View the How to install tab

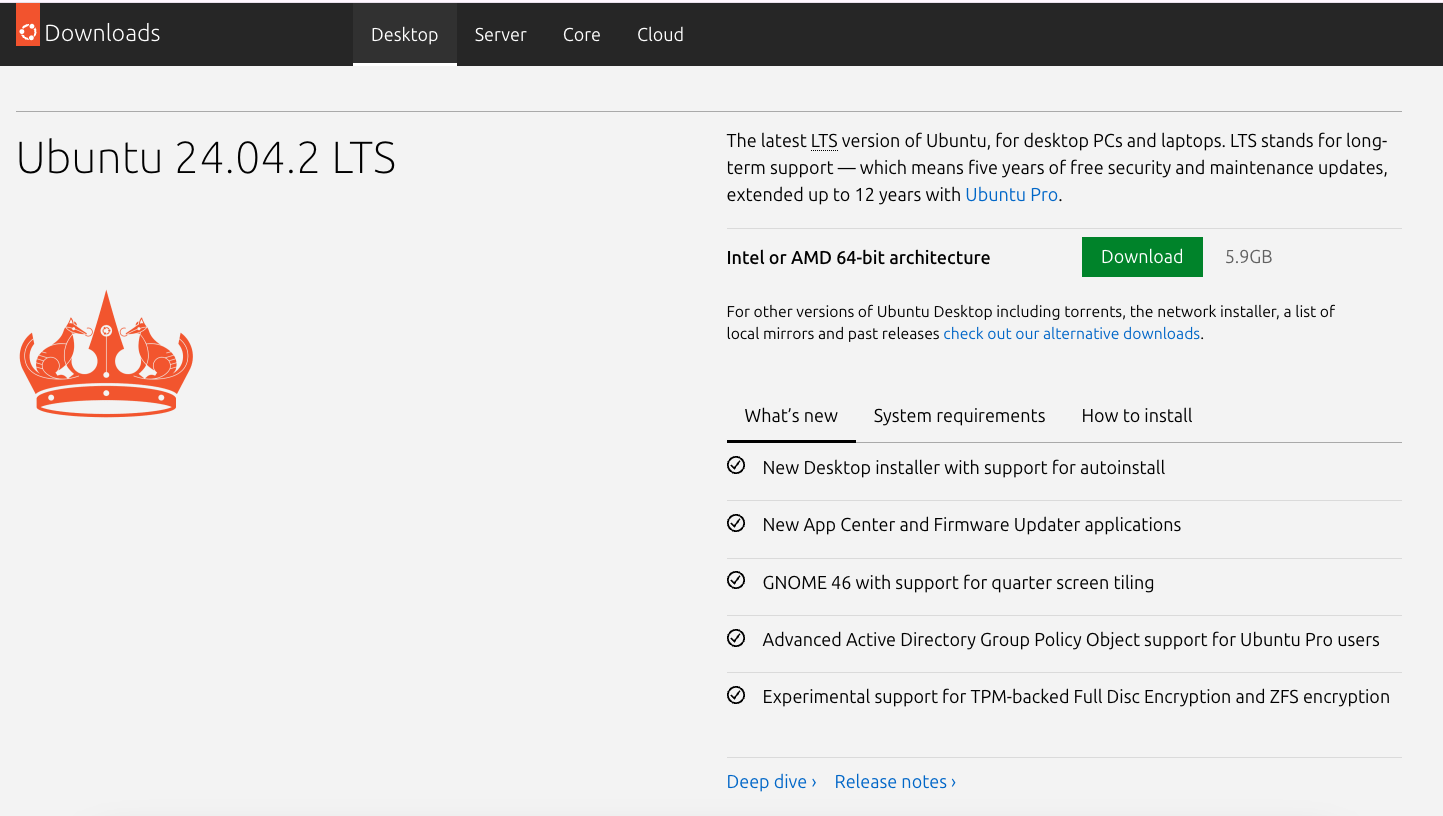pyautogui.click(x=1136, y=416)
